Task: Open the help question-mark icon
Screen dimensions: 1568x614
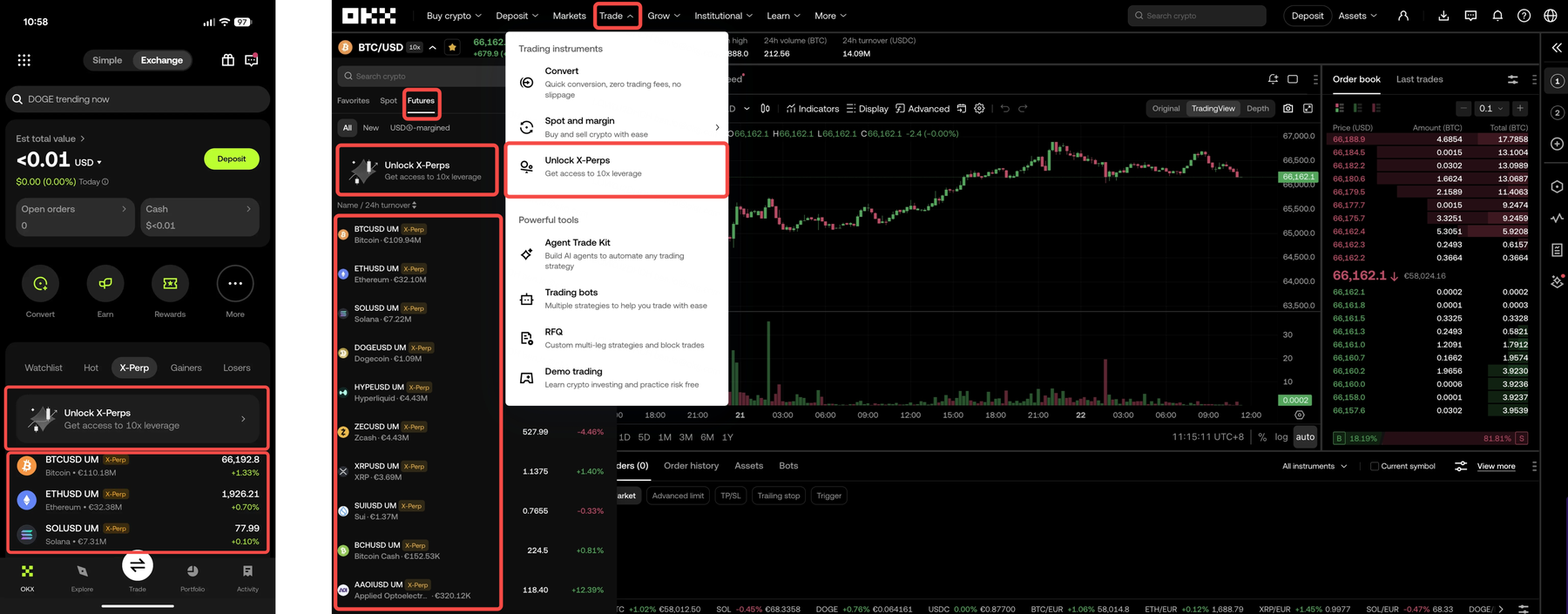Action: click(x=1524, y=16)
